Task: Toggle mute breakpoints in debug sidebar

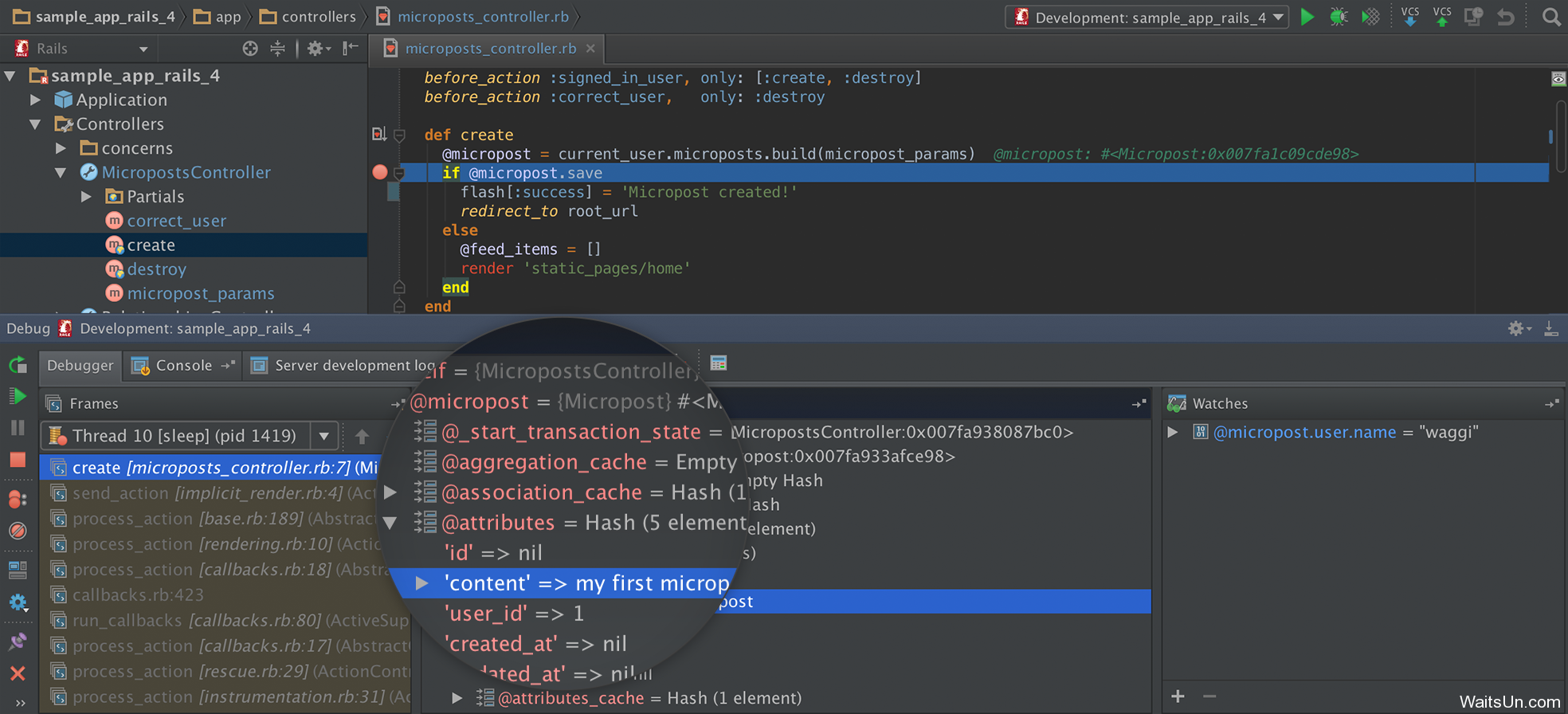Action: (18, 531)
